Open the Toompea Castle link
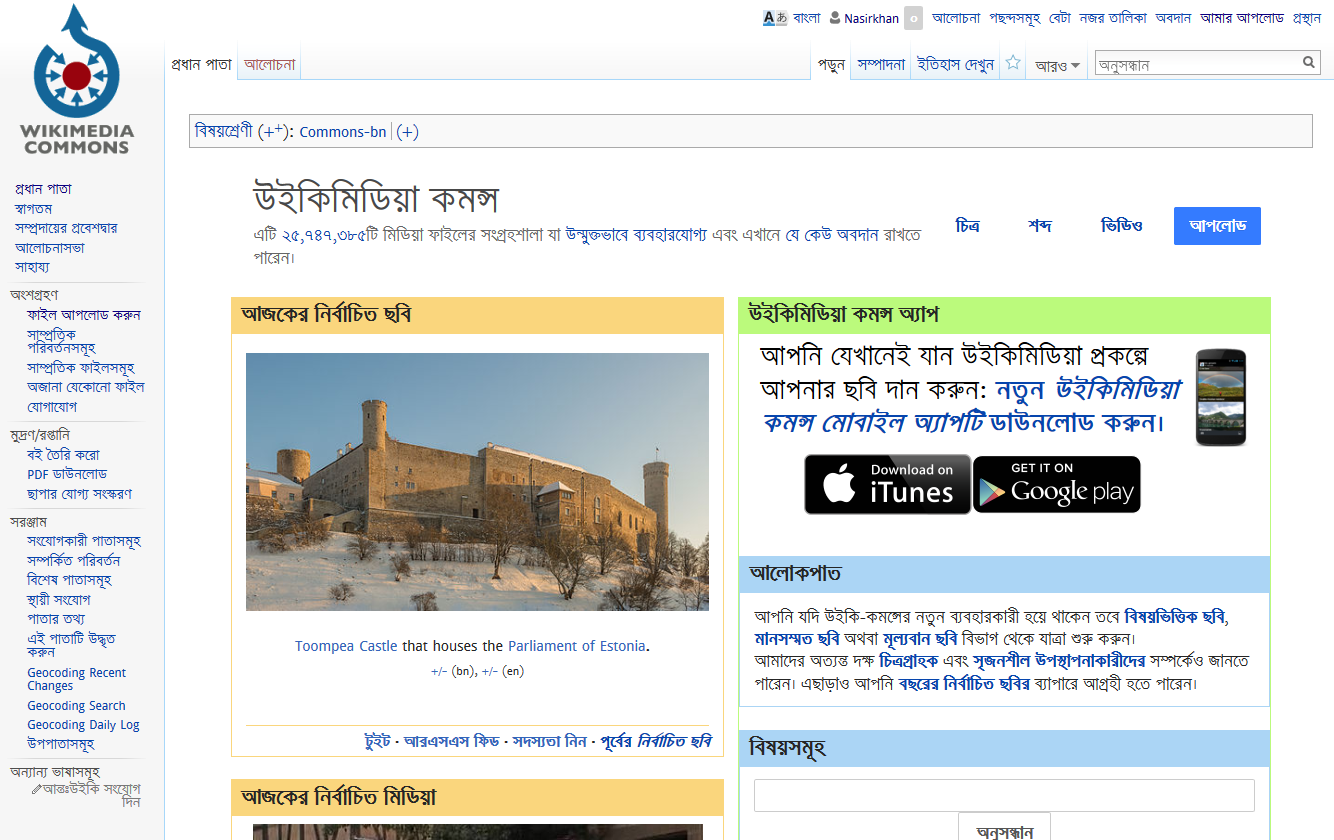This screenshot has width=1334, height=840. point(345,645)
